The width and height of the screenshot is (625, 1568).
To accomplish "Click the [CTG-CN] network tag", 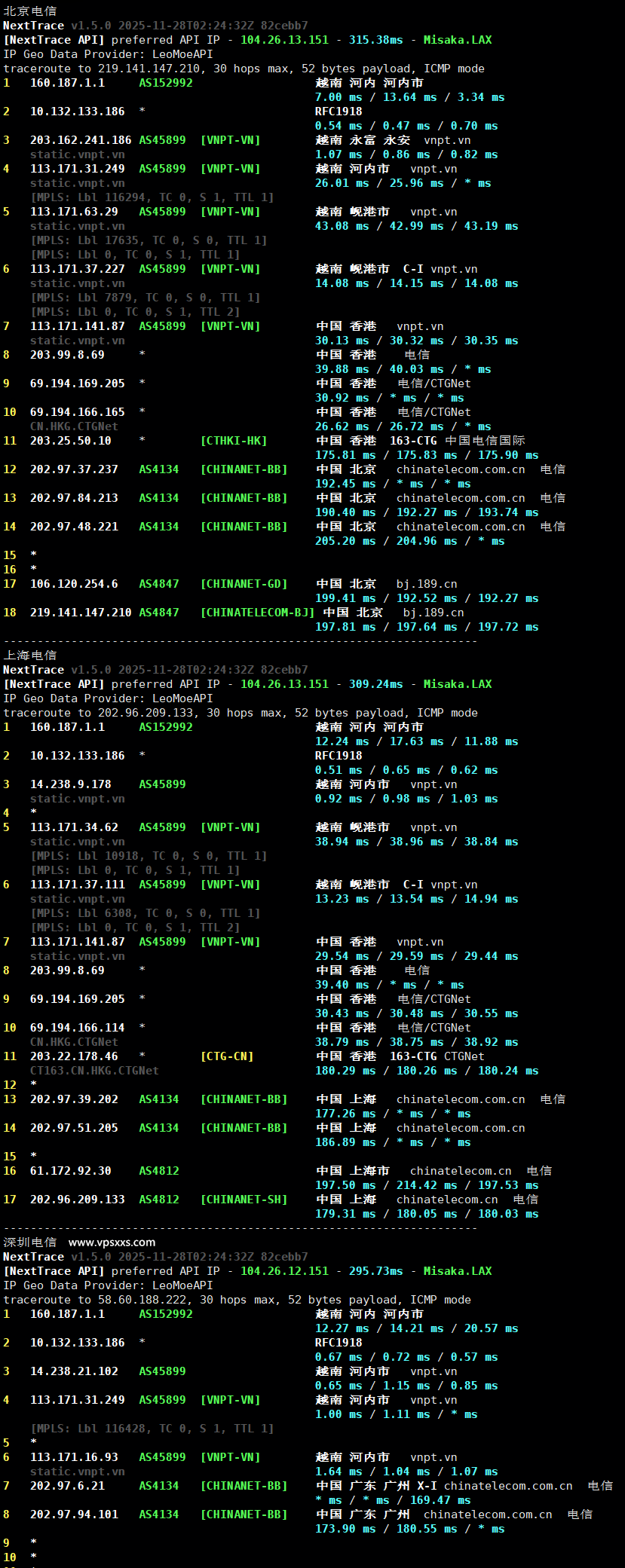I will [227, 1056].
